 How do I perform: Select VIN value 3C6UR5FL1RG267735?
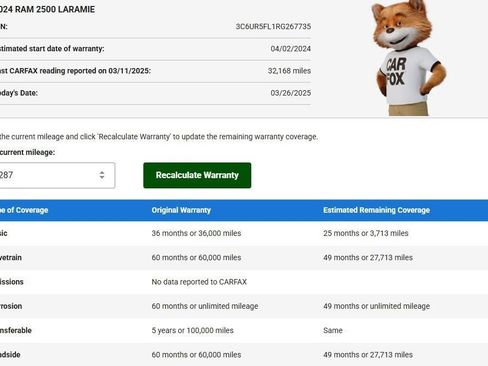point(273,26)
